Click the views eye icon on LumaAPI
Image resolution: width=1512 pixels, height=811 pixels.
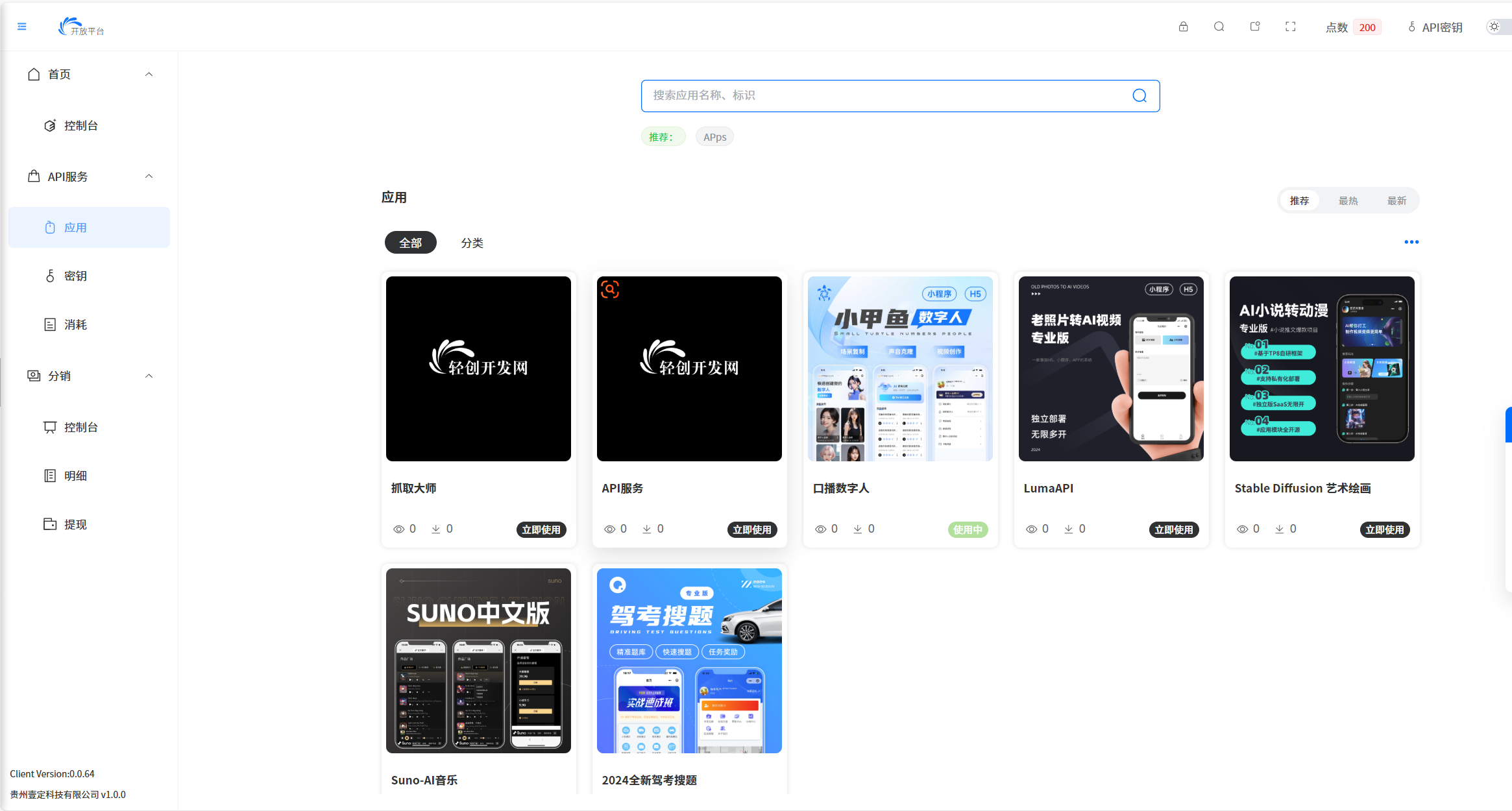(x=1032, y=529)
